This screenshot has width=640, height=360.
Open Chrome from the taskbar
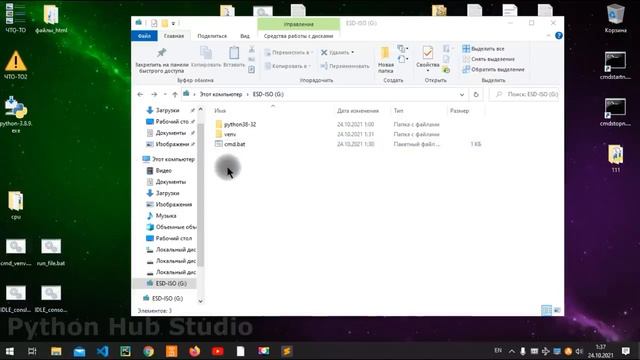pyautogui.click(x=149, y=351)
